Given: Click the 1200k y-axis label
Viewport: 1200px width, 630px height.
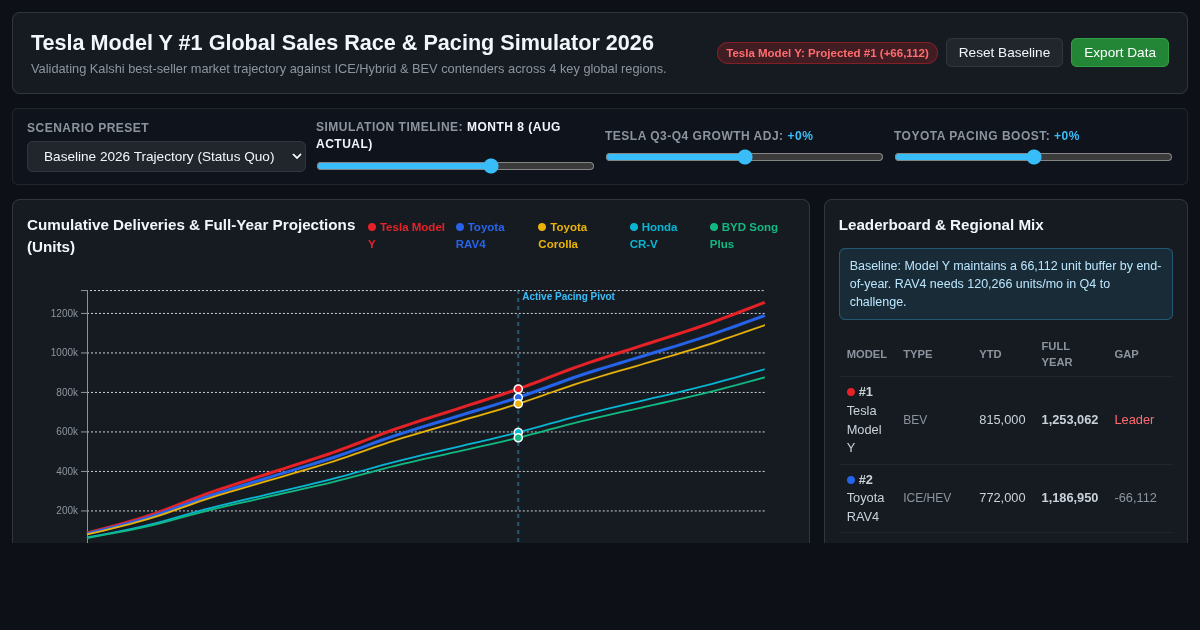Looking at the screenshot, I should pyautogui.click(x=64, y=314).
